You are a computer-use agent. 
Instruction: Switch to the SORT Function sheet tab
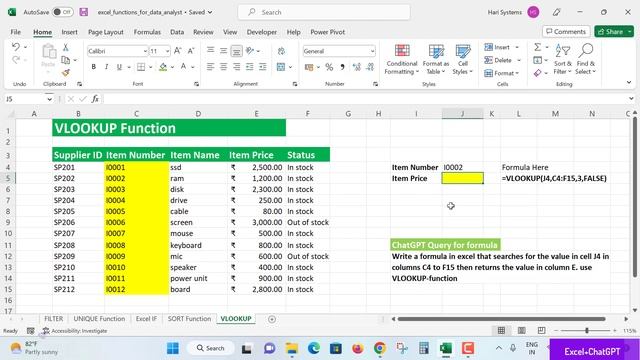click(189, 319)
